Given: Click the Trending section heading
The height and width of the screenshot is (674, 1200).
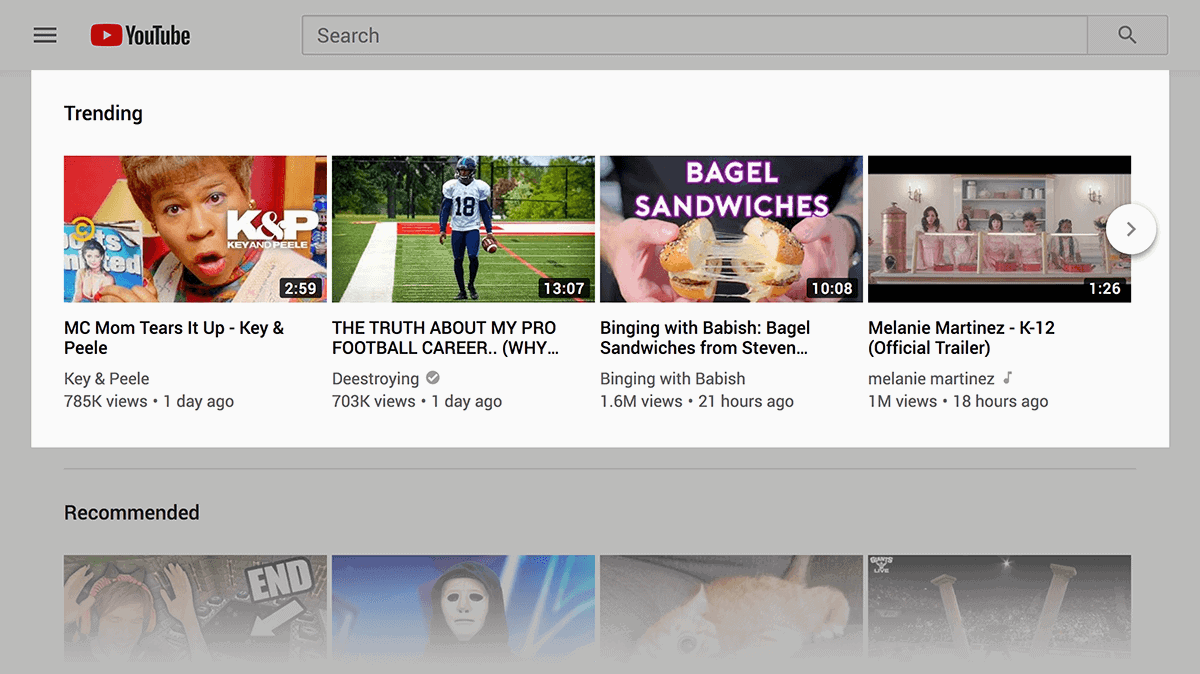Looking at the screenshot, I should 103,113.
